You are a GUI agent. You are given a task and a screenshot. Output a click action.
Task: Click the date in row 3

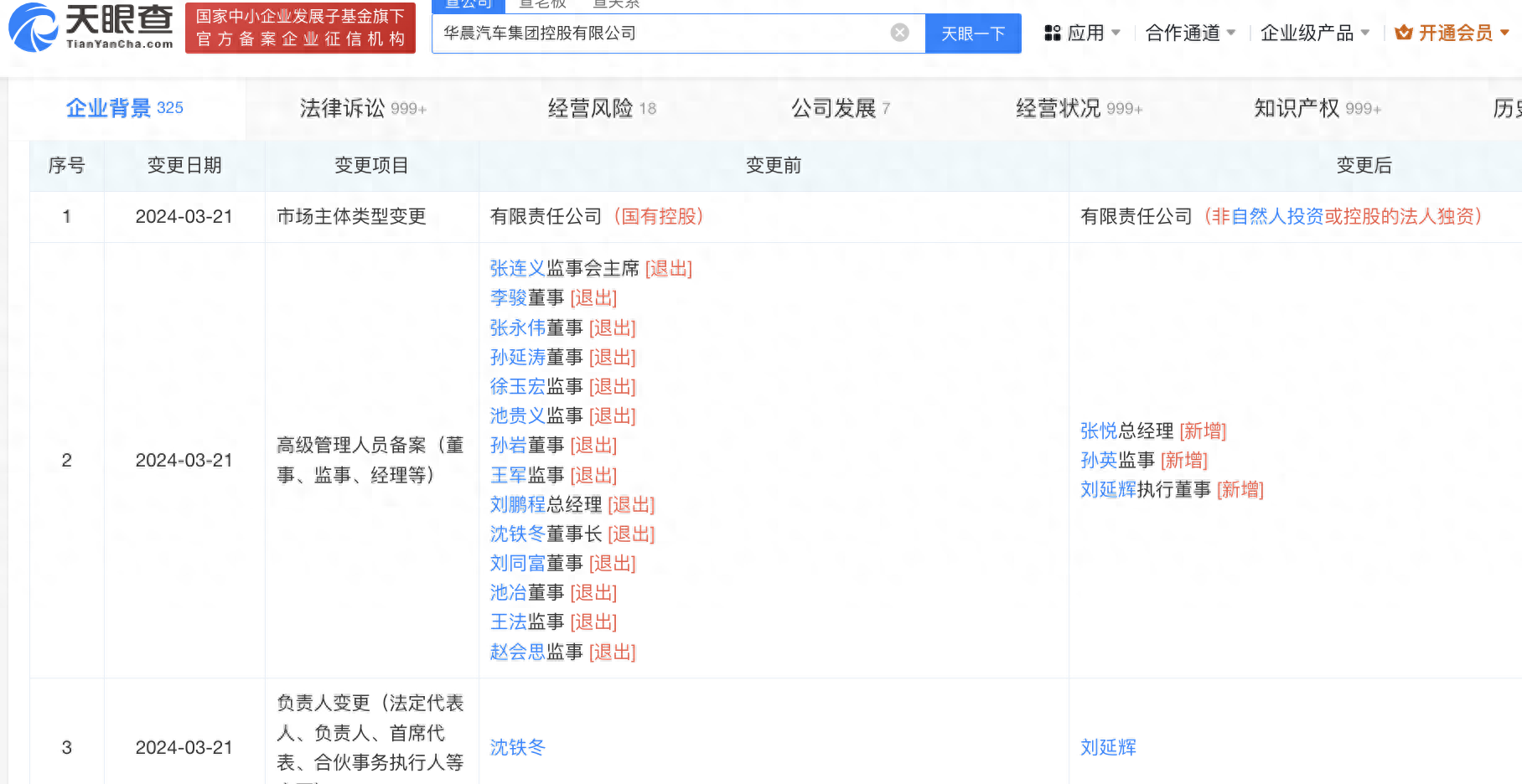click(x=184, y=747)
